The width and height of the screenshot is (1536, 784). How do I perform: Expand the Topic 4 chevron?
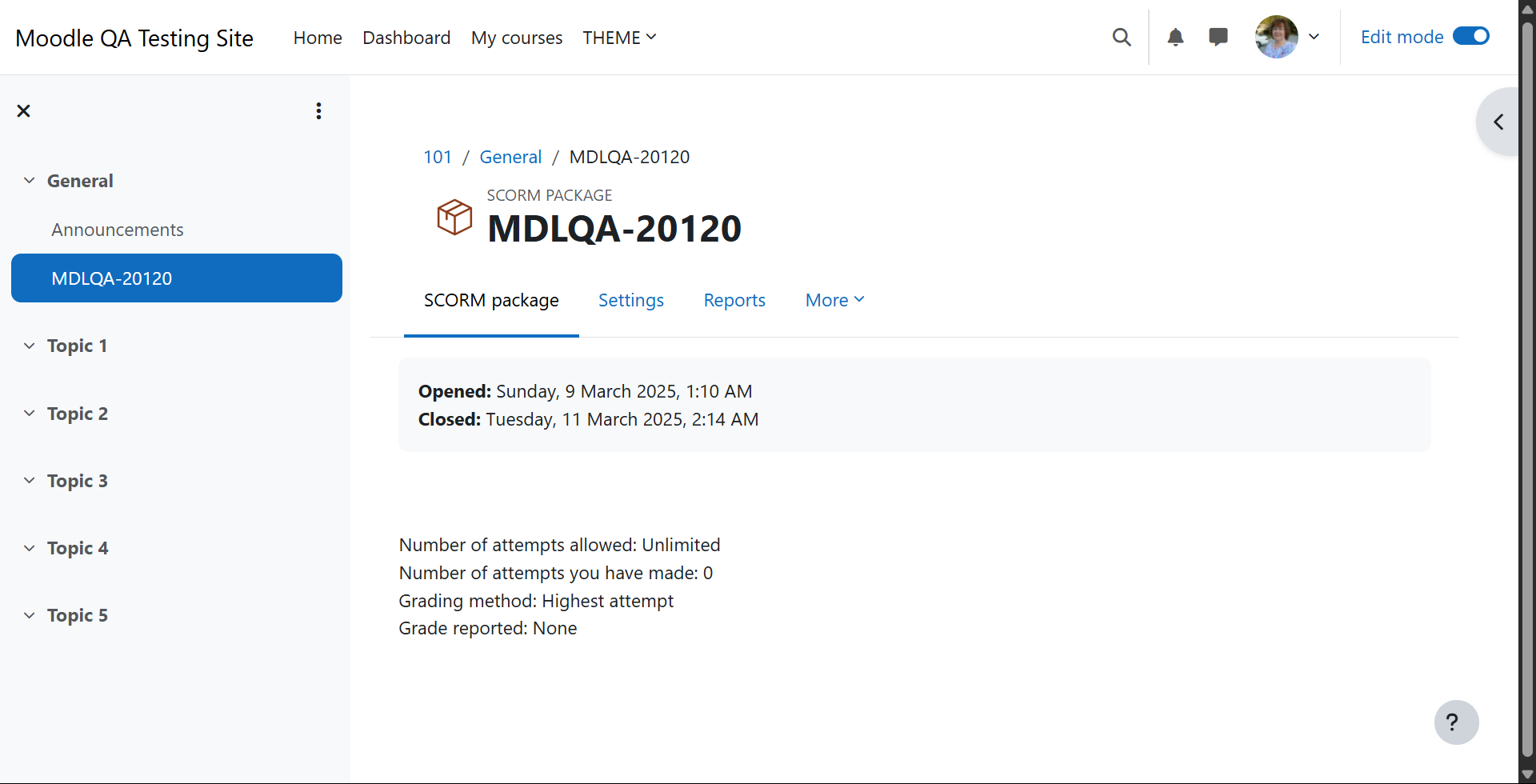(30, 548)
